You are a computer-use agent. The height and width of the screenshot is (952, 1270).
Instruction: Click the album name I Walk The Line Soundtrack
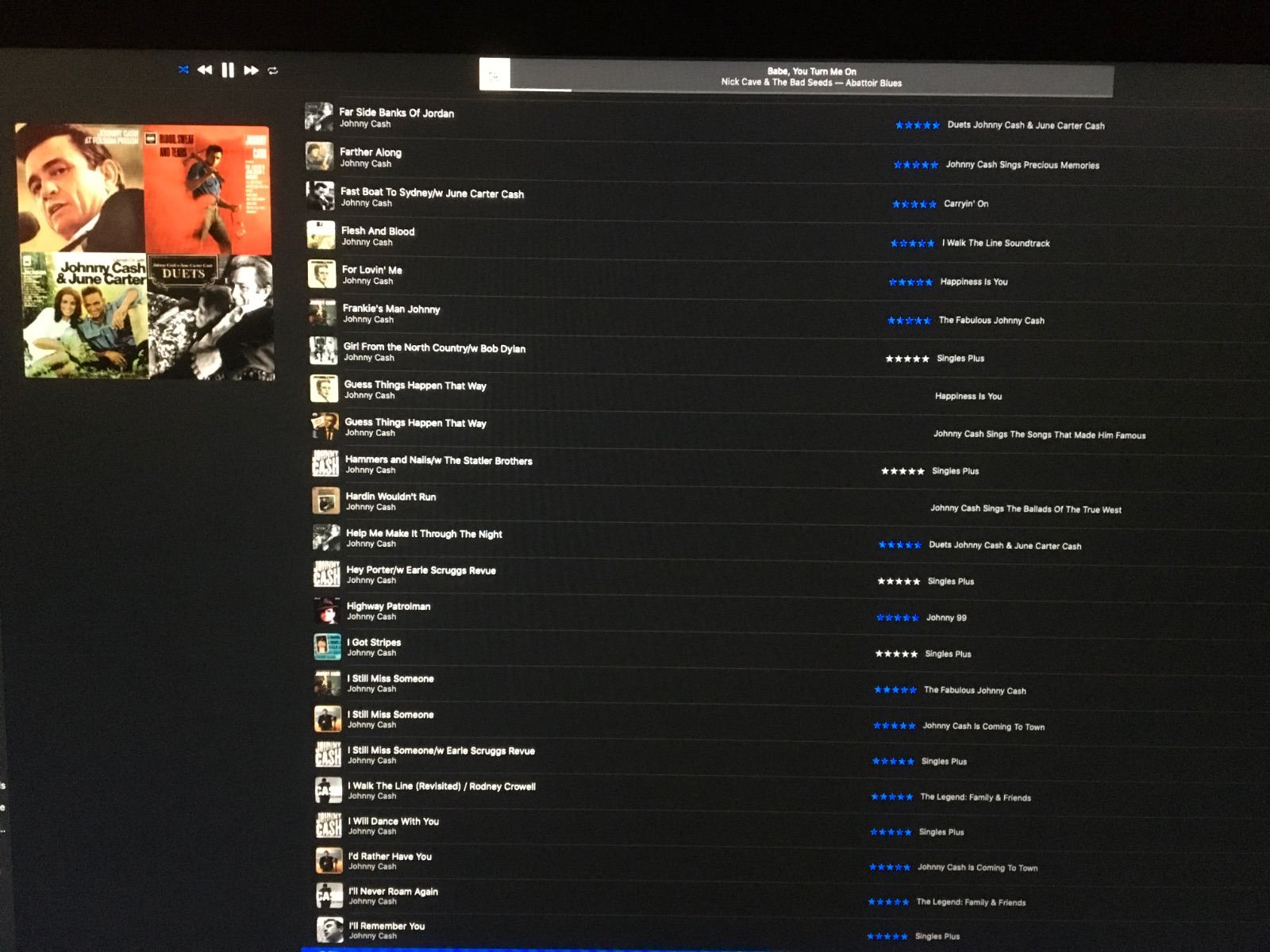click(995, 244)
